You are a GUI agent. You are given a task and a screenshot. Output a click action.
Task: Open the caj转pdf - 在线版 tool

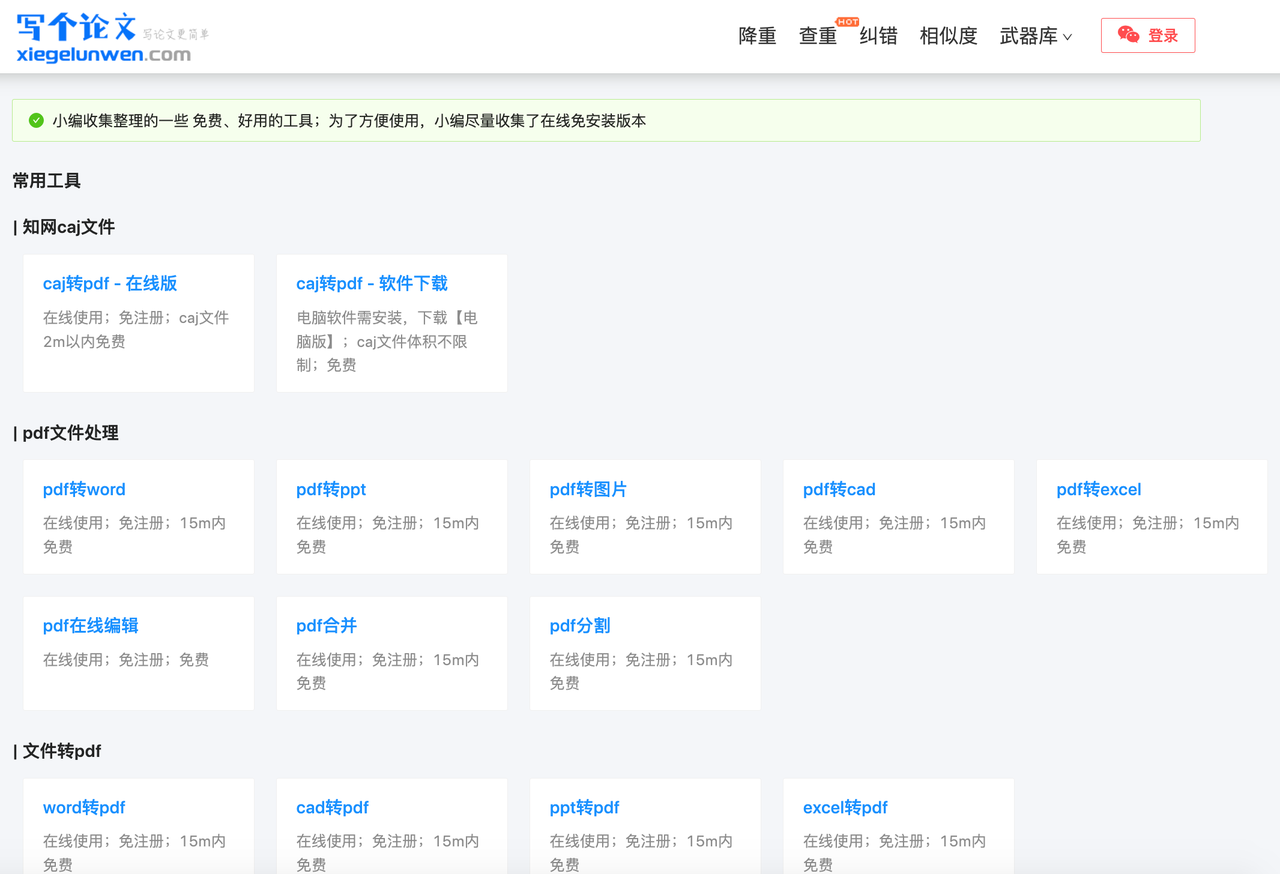[x=109, y=283]
